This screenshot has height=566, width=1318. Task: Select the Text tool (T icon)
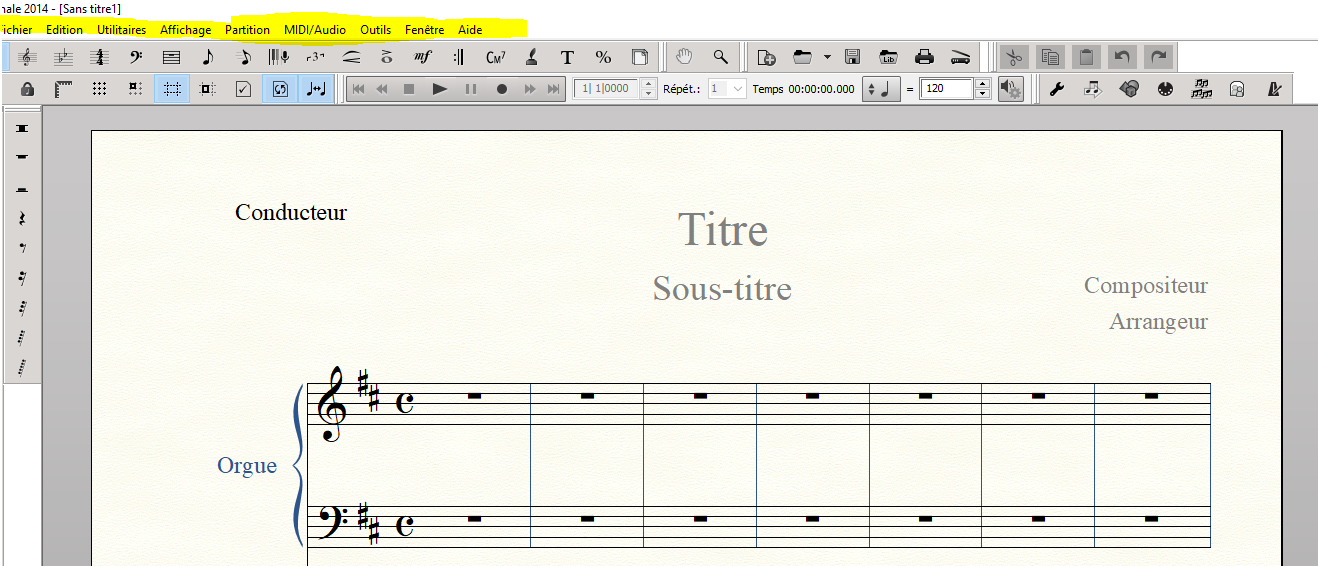pyautogui.click(x=567, y=57)
